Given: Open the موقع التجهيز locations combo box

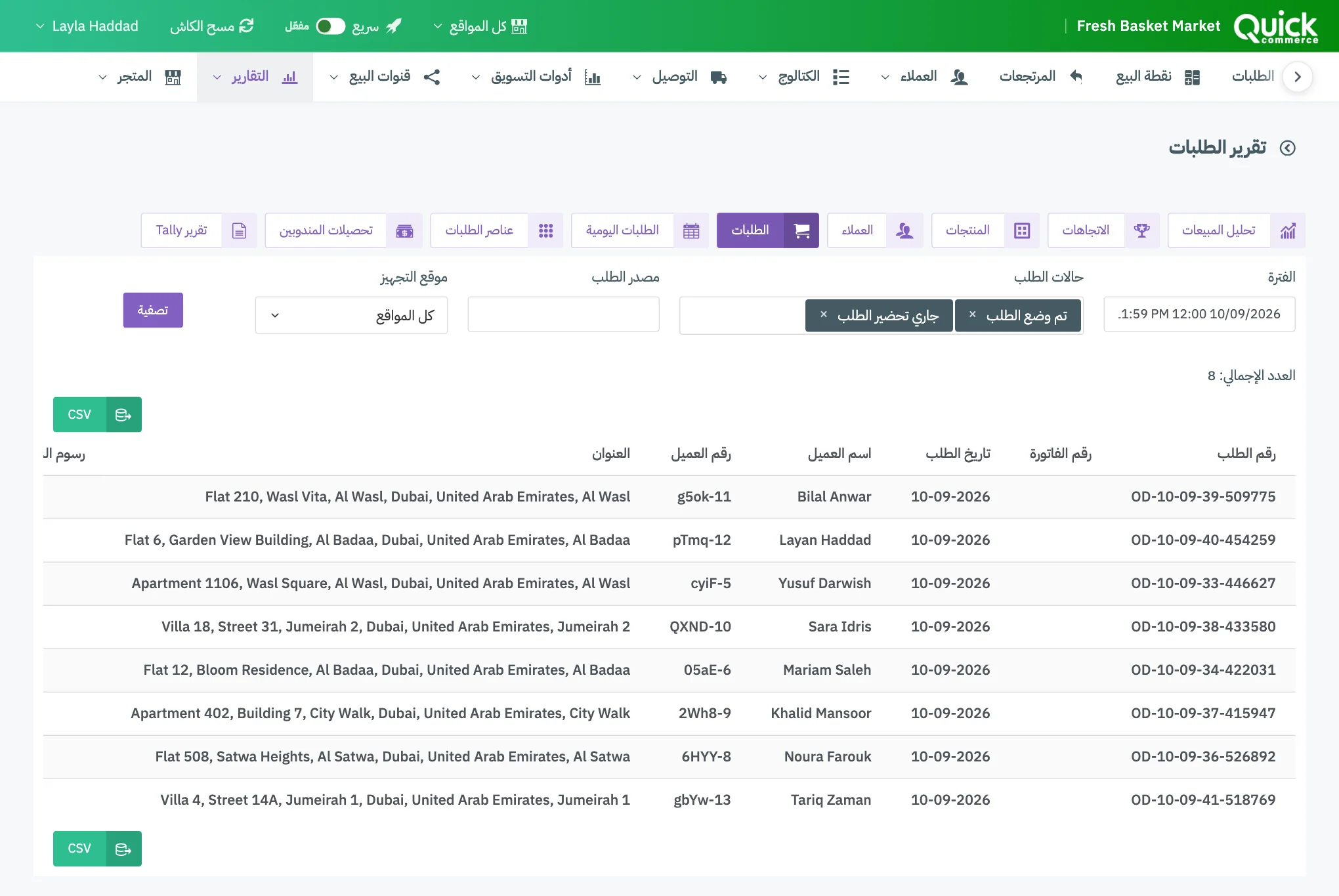Looking at the screenshot, I should [x=351, y=315].
